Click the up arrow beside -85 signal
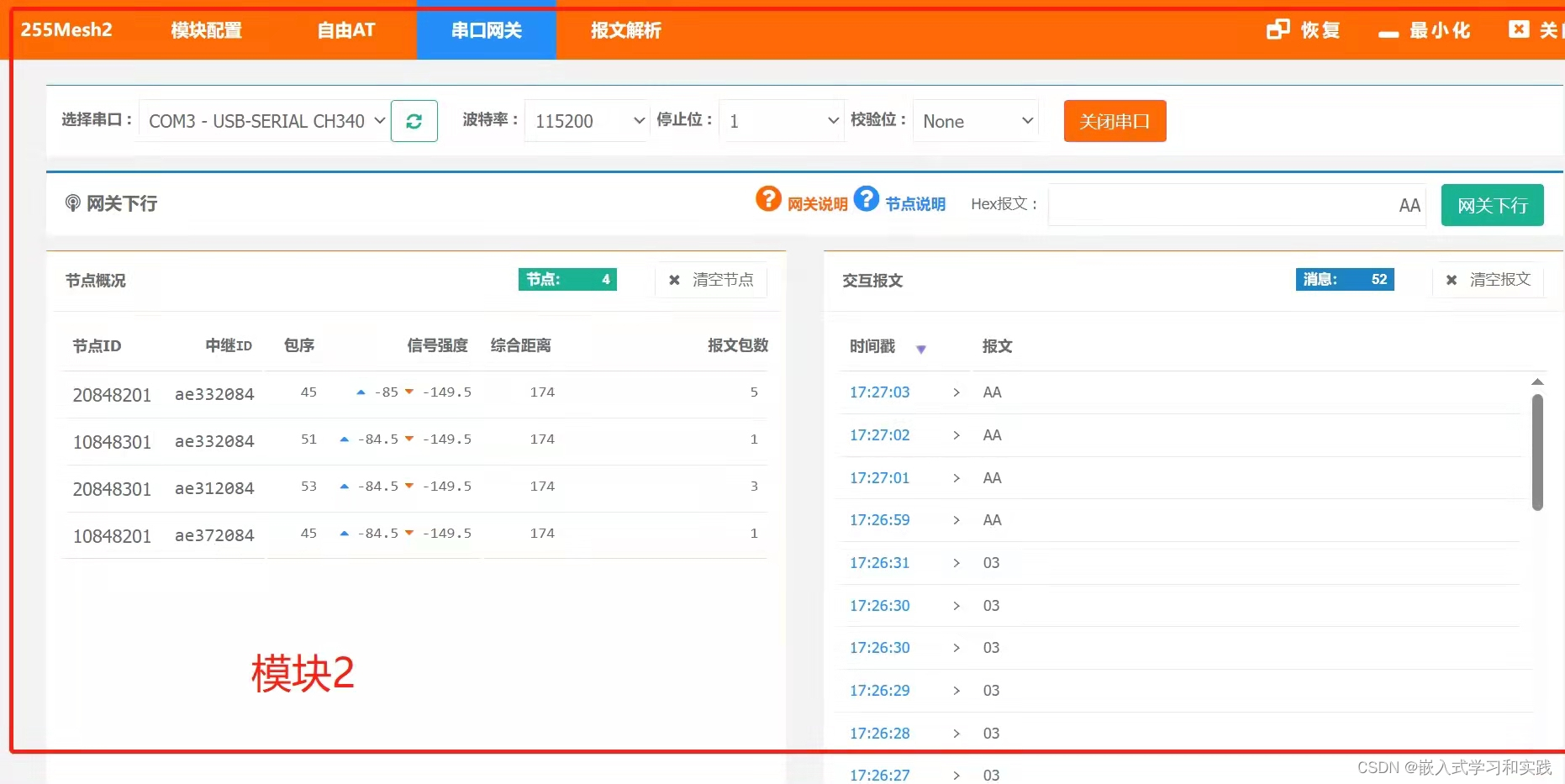 click(x=361, y=392)
